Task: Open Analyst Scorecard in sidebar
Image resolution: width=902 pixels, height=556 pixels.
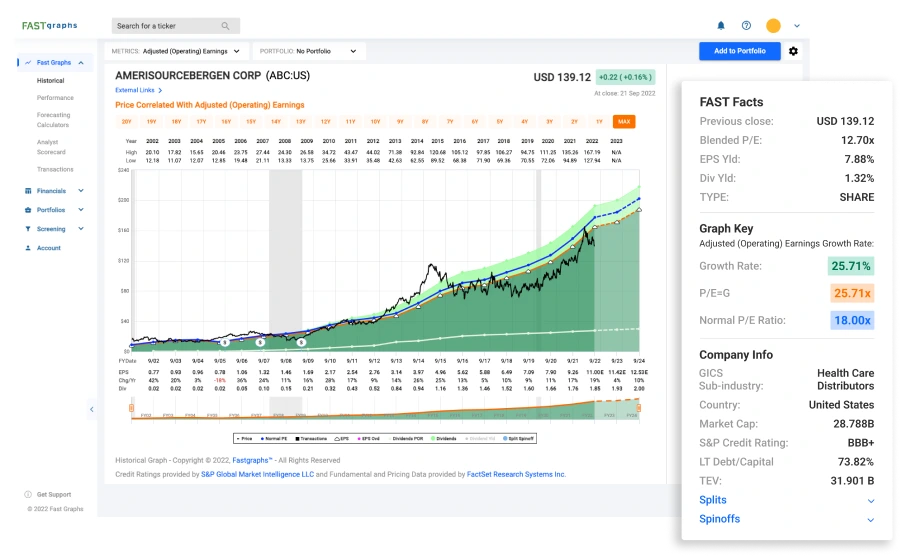Action: [x=51, y=147]
